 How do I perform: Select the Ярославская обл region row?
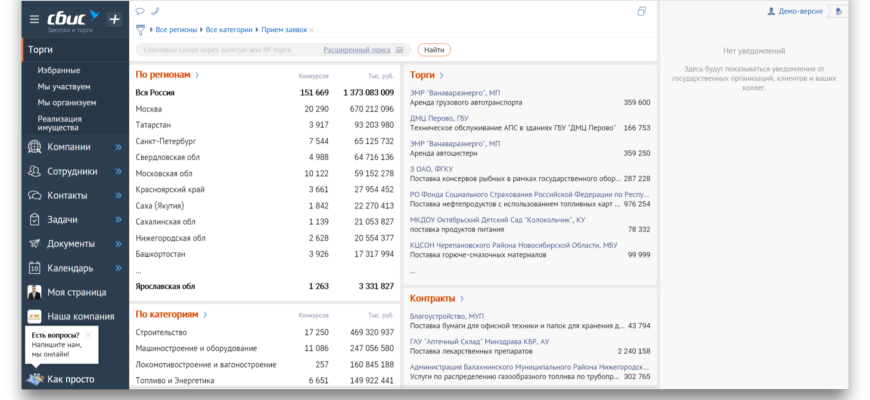(265, 287)
